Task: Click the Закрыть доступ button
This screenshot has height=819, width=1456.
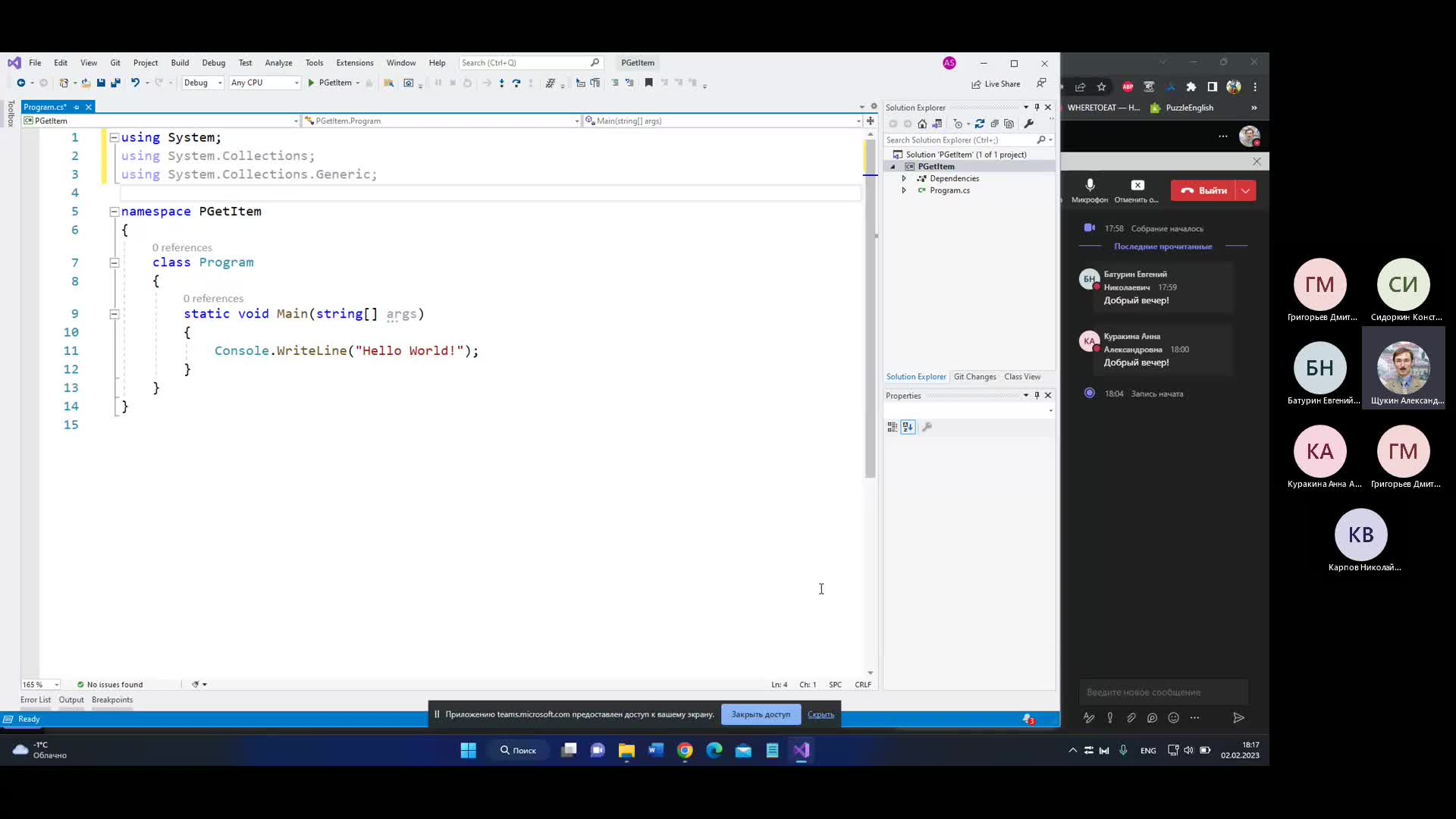Action: click(761, 714)
